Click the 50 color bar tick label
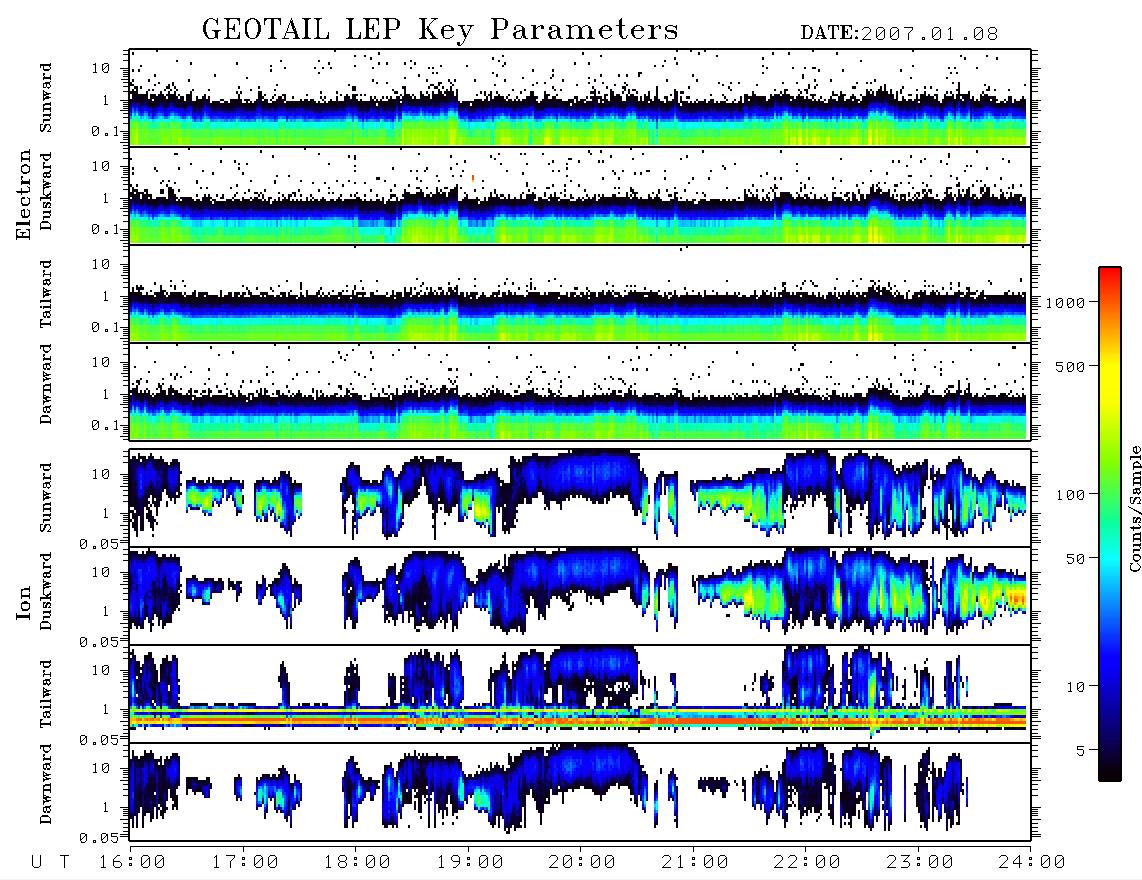 coord(1075,559)
